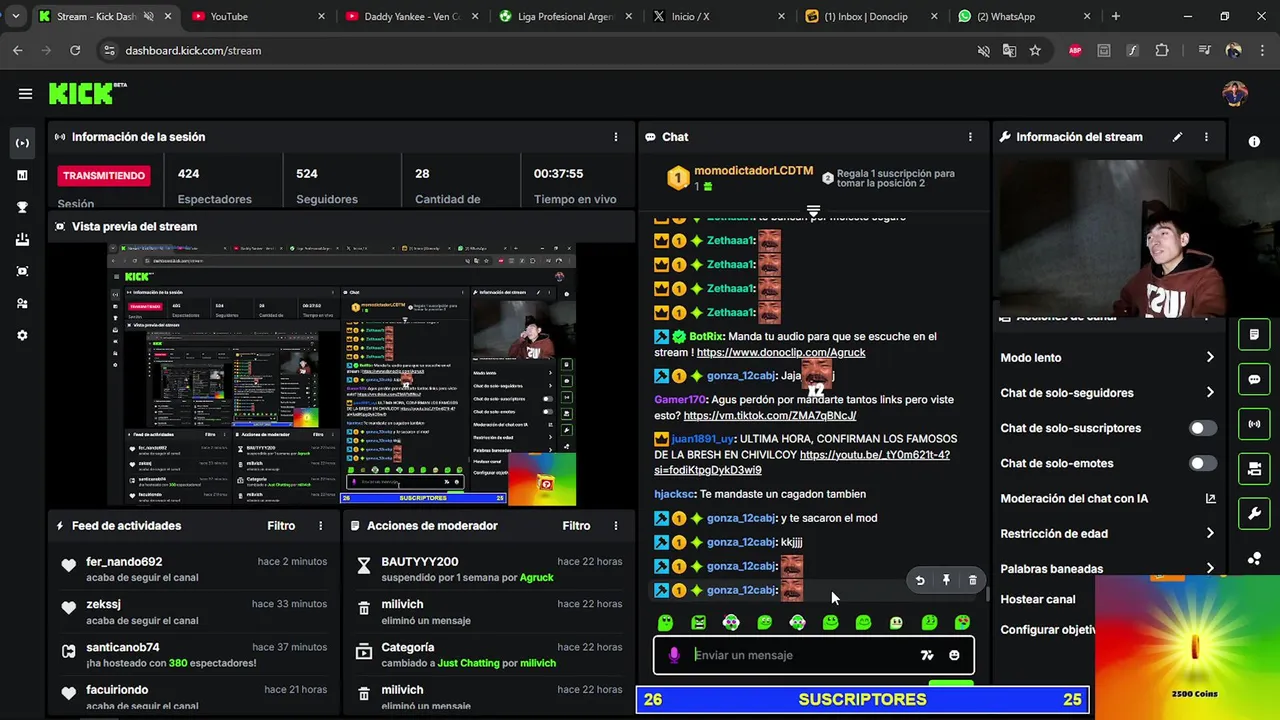Open the Chrome extensions puzzle icon
The height and width of the screenshot is (720, 1280).
(1161, 50)
